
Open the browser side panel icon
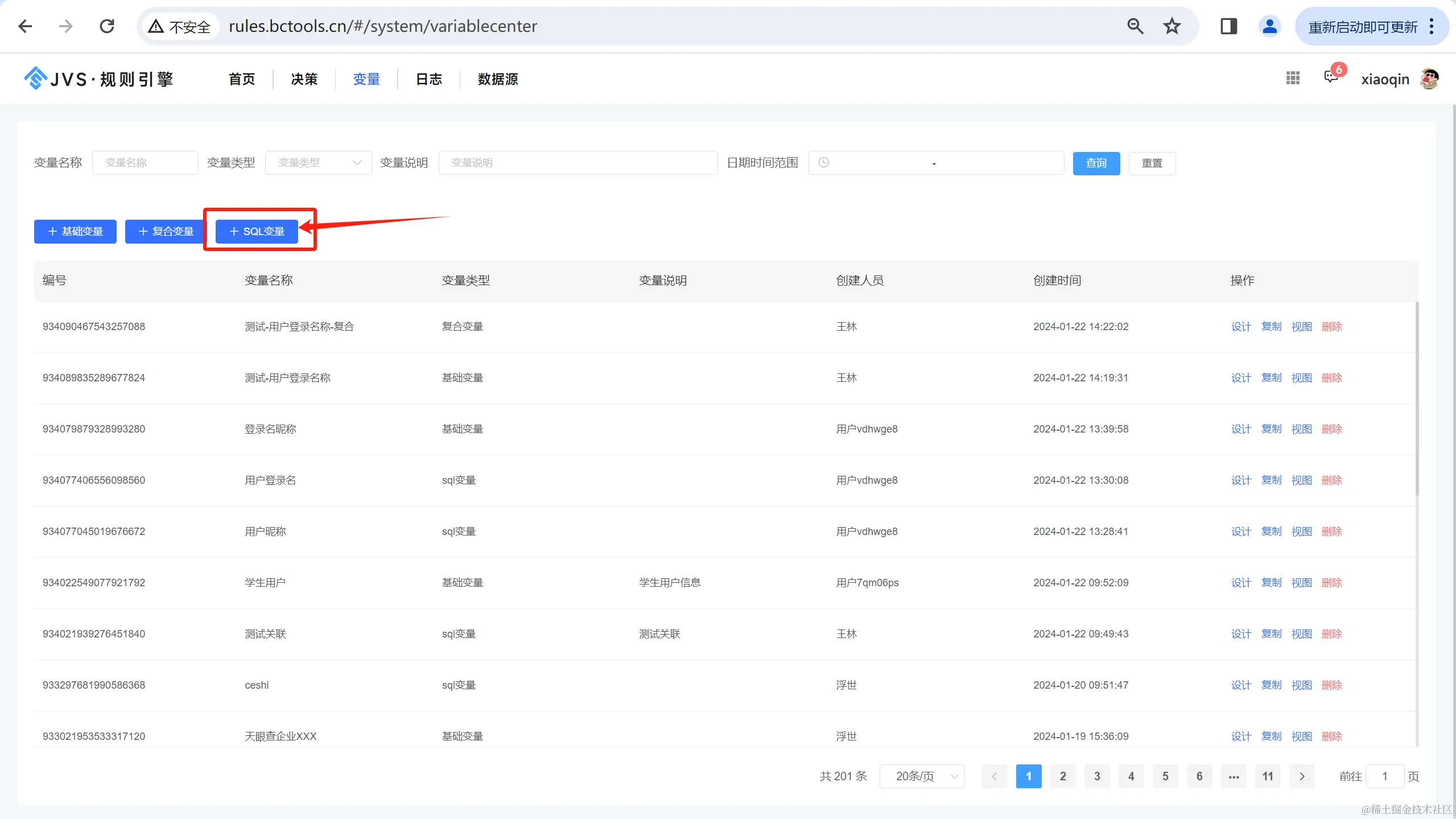click(1228, 26)
